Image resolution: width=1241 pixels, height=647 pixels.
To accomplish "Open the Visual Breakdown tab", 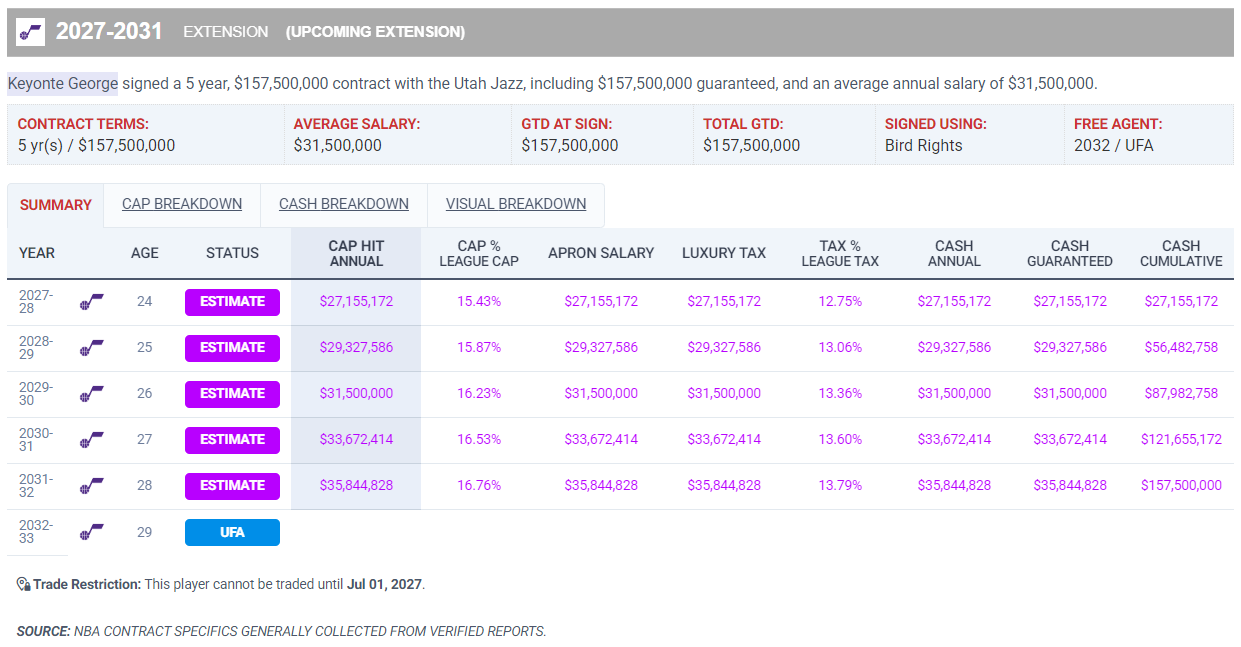I will click(x=516, y=204).
